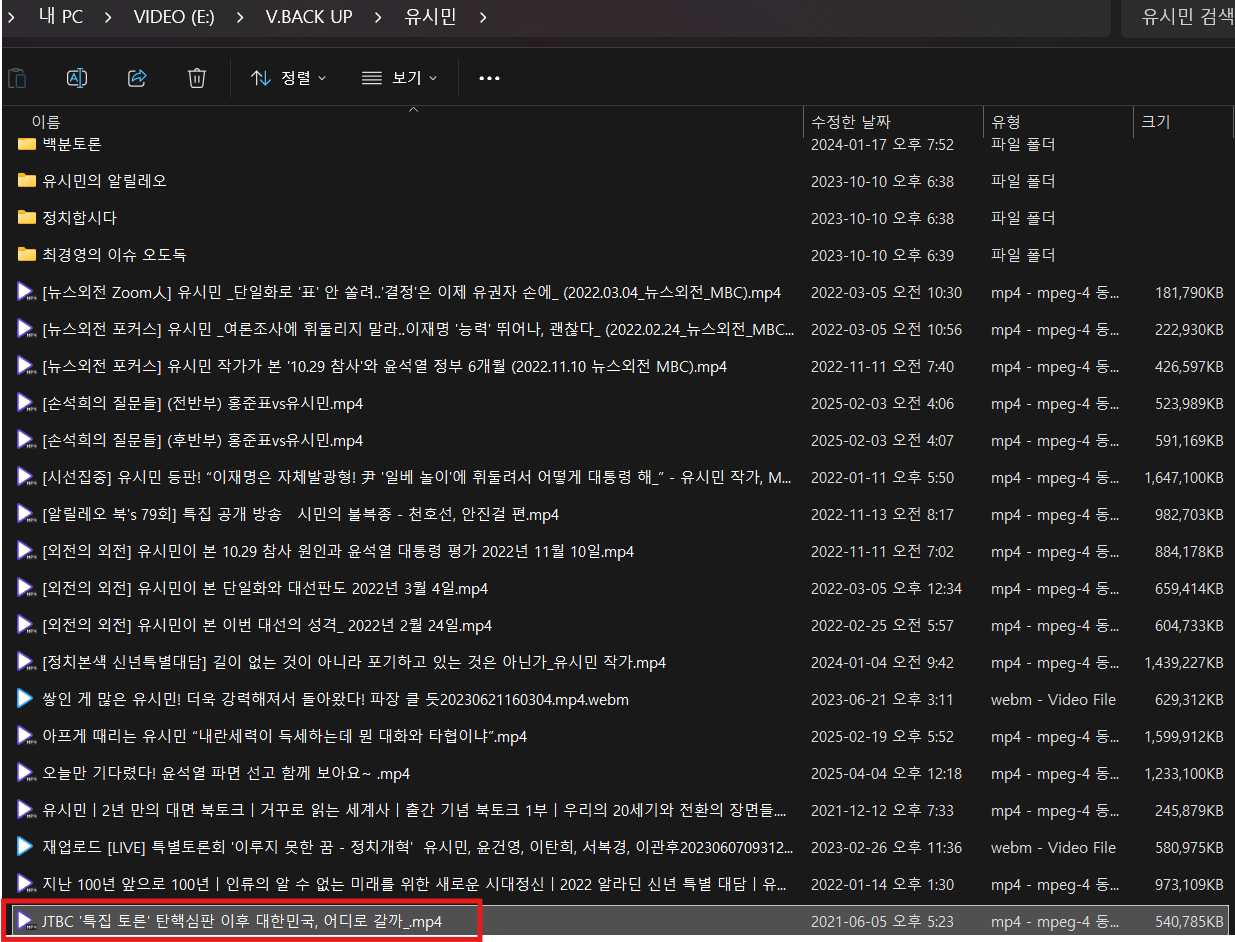Click VIDEO (E:) in the breadcrumb

(x=174, y=17)
